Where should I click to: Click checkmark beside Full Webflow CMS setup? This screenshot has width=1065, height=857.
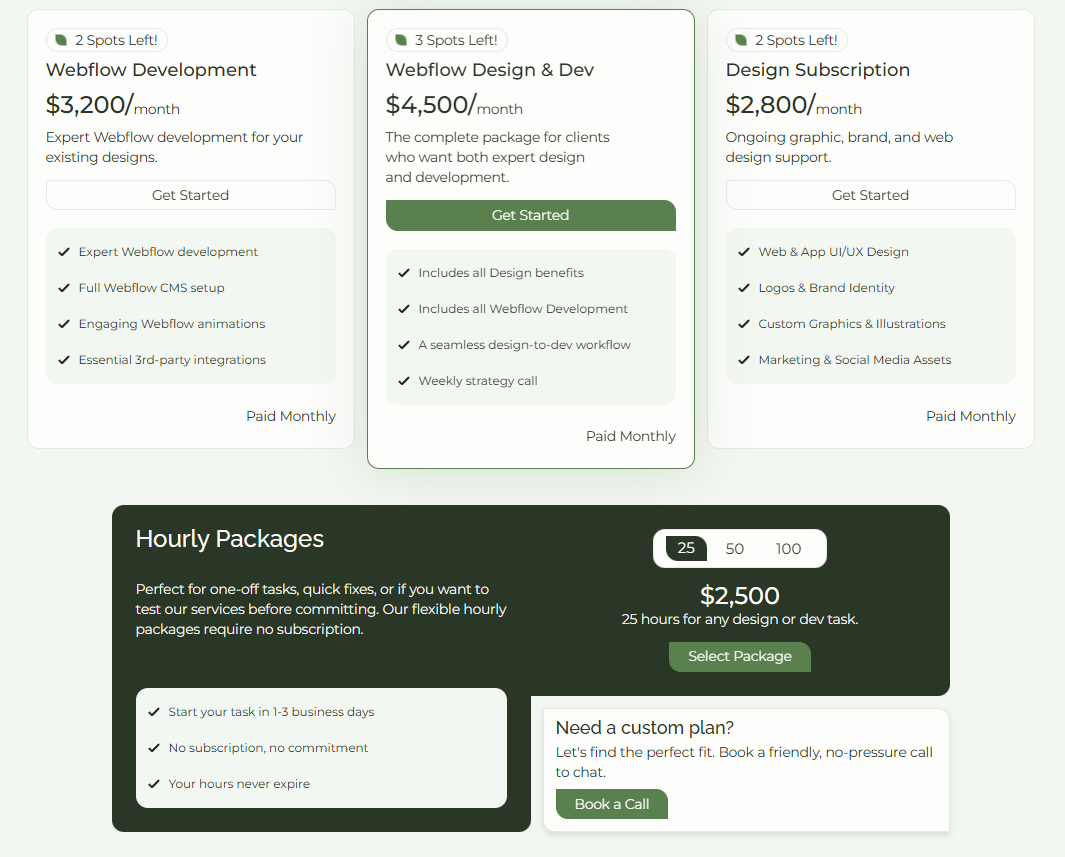(x=64, y=288)
